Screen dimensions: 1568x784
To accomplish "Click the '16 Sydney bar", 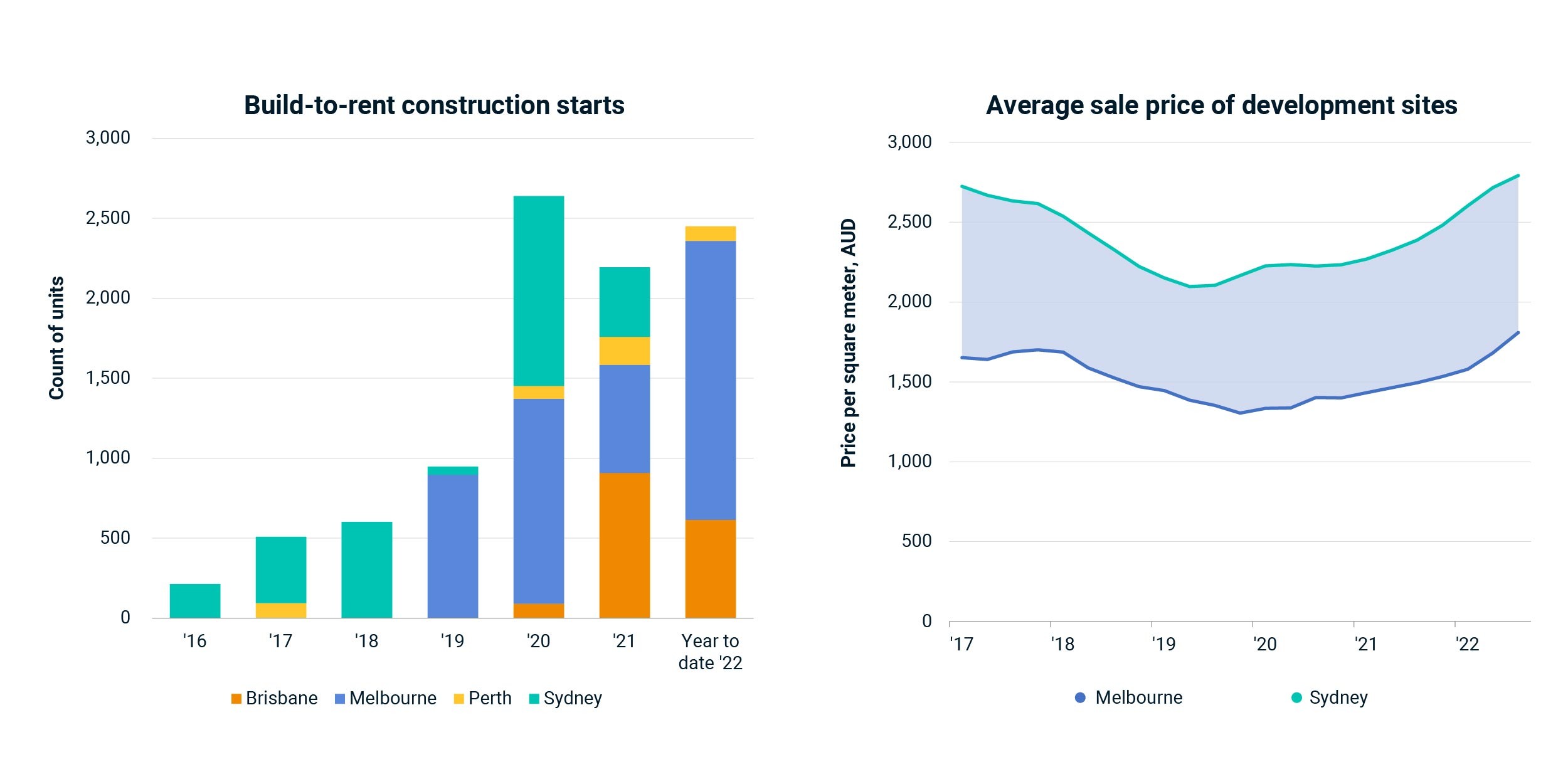I will (x=195, y=601).
